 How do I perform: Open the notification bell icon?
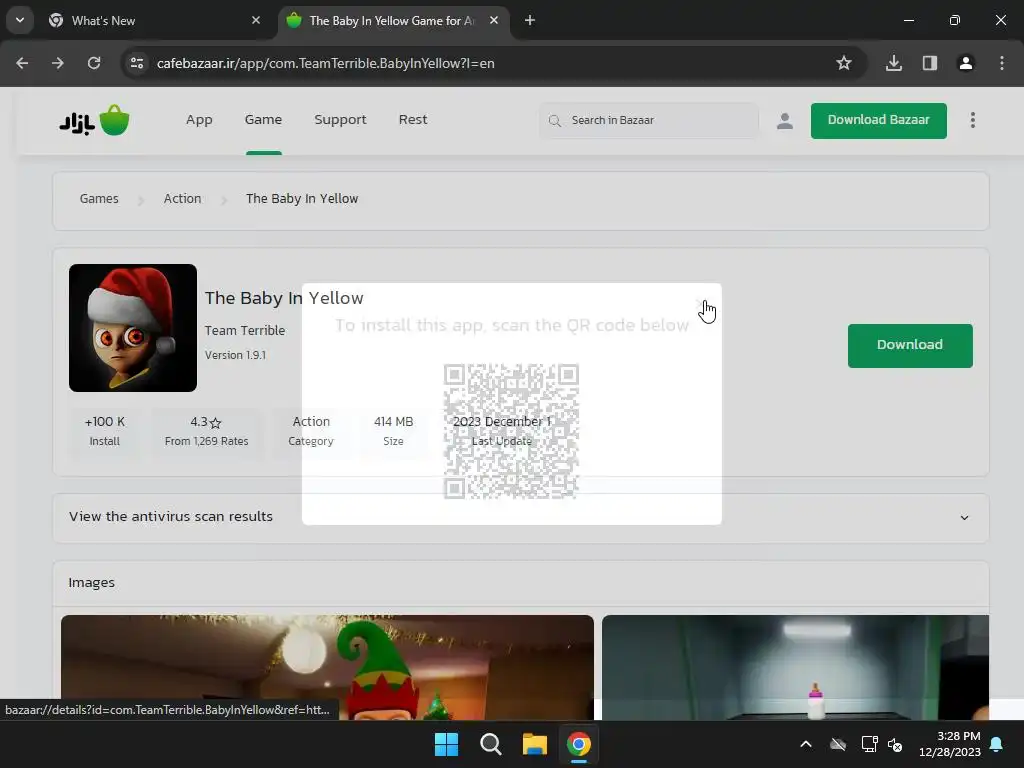[x=997, y=744]
